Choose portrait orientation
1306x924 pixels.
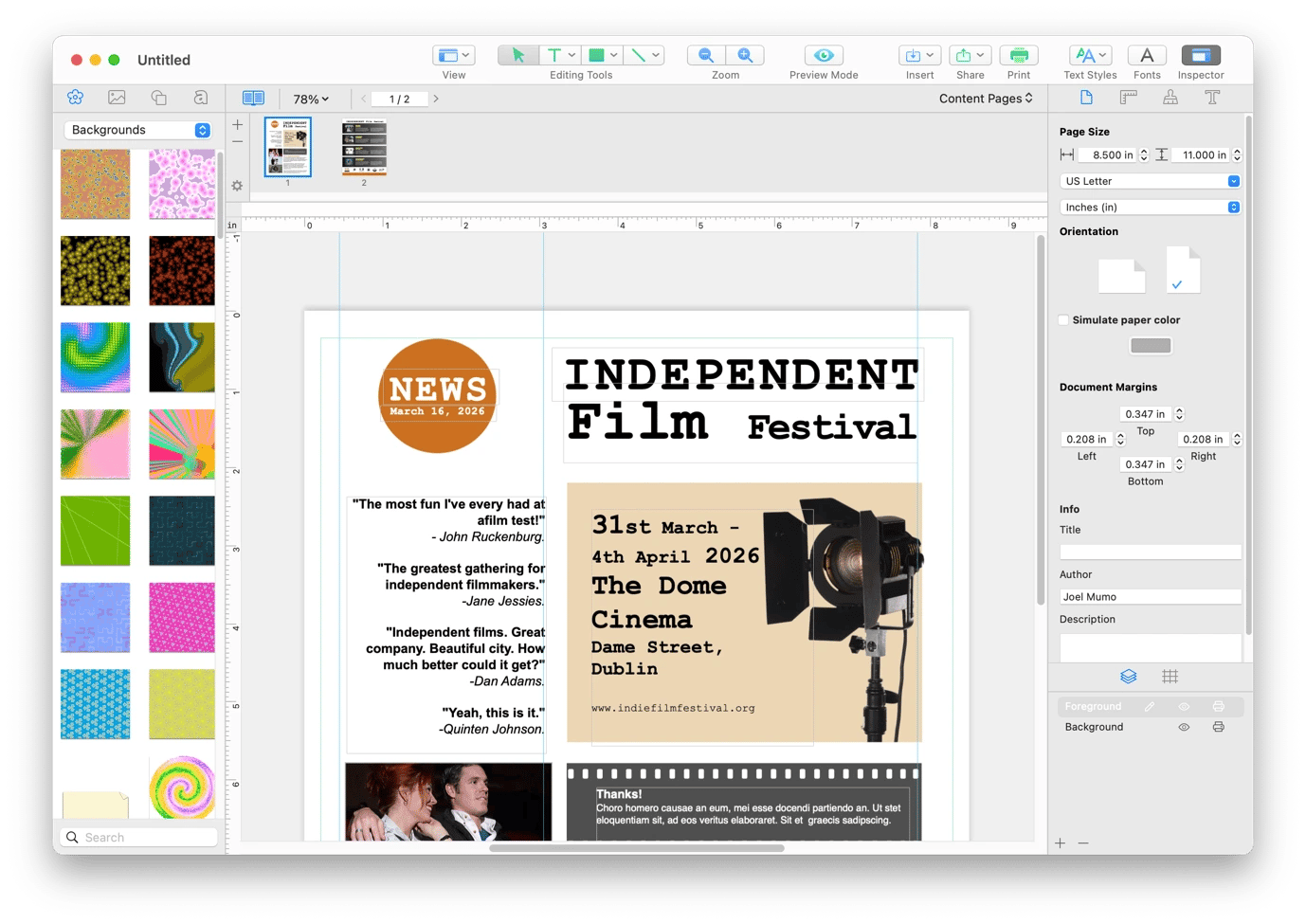coord(1183,269)
